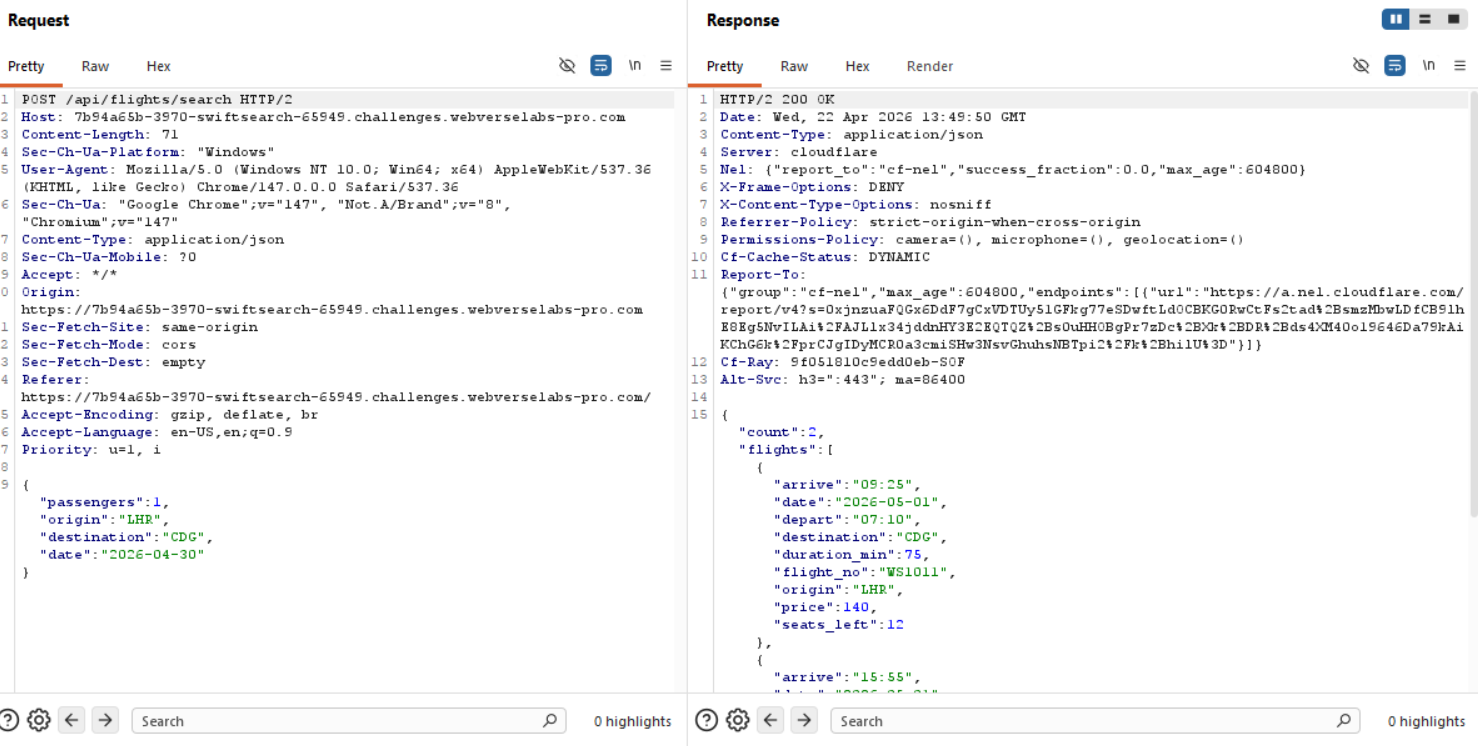Switch to the Raw tab in Request

(x=95, y=66)
